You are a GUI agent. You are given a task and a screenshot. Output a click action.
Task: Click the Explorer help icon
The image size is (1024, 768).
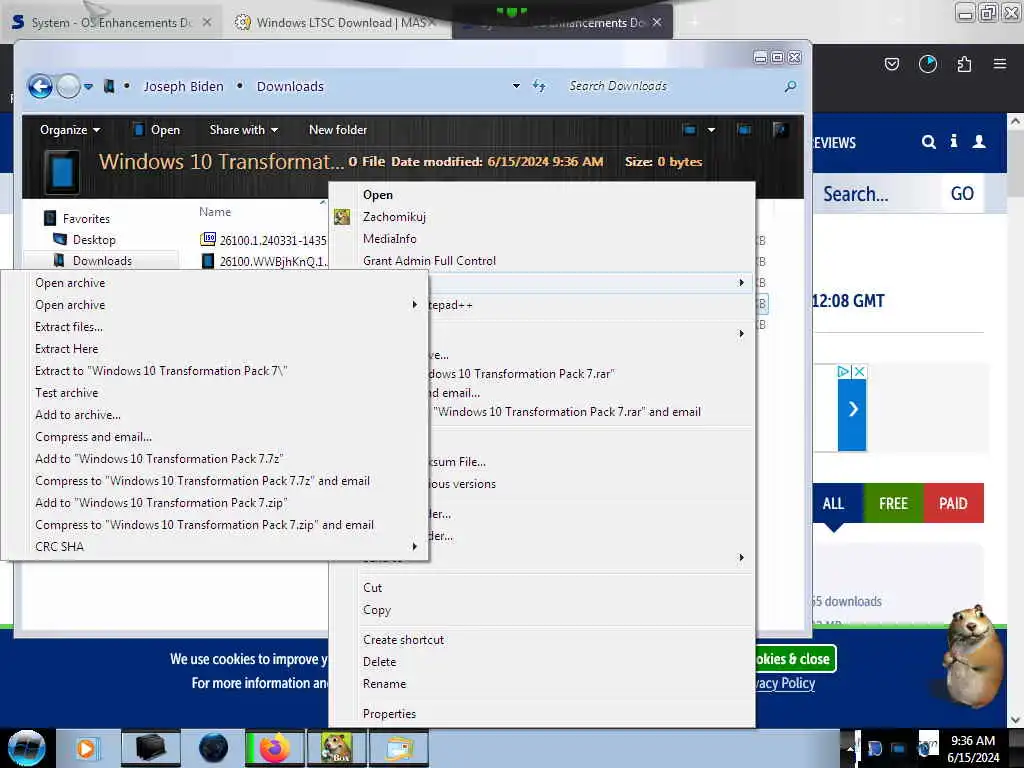coord(780,130)
